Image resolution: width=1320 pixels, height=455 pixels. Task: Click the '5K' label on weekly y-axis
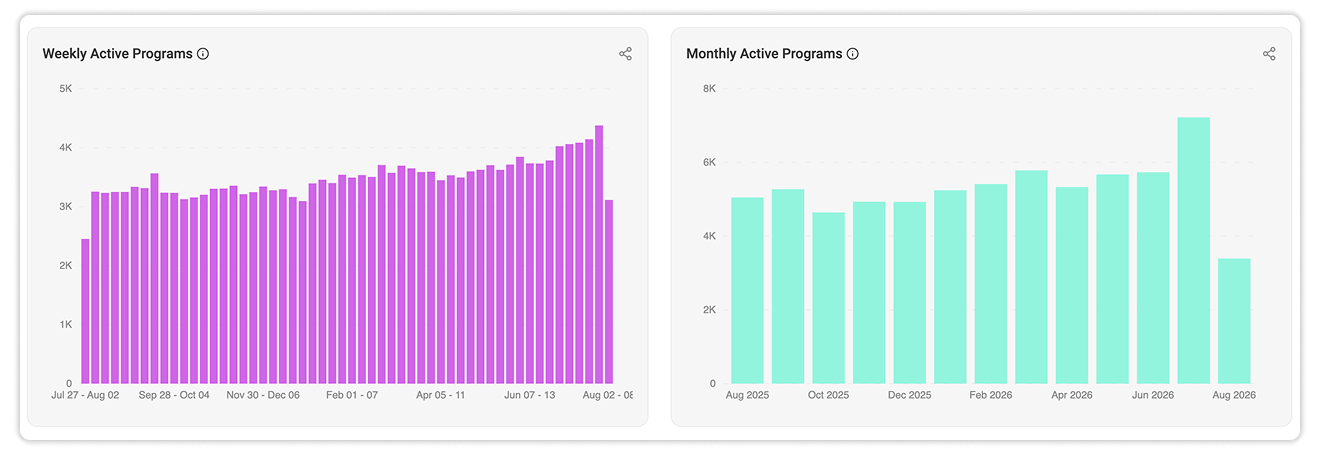click(x=65, y=89)
